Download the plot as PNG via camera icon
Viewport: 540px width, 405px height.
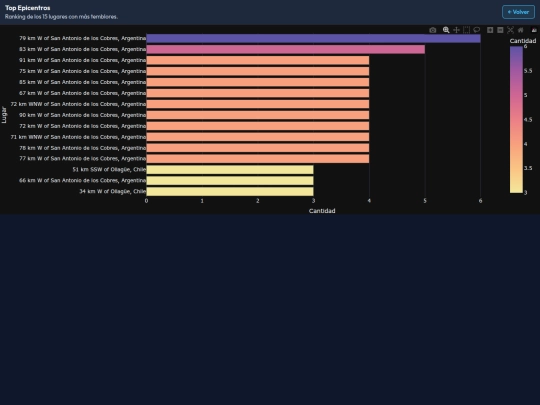[433, 30]
